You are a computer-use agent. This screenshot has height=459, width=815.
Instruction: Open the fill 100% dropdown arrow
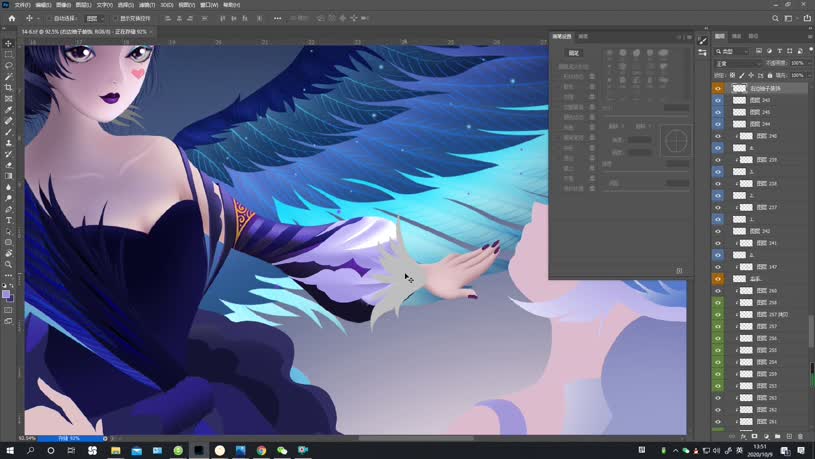tap(809, 76)
